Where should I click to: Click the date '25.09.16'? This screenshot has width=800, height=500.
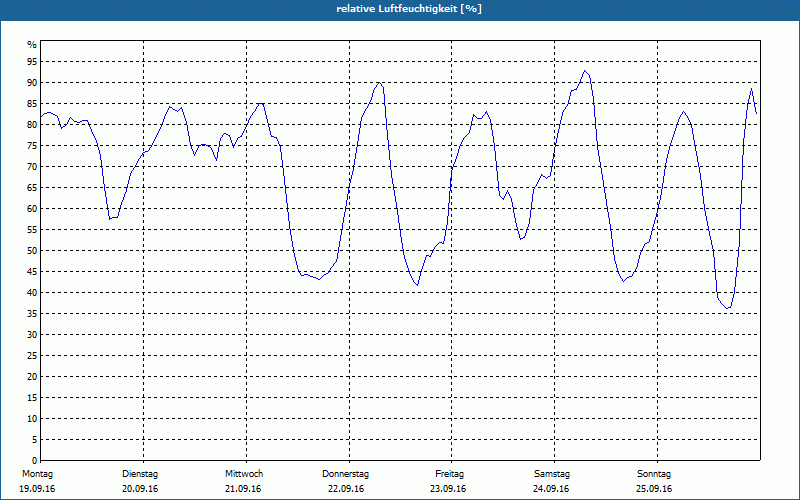coord(654,489)
